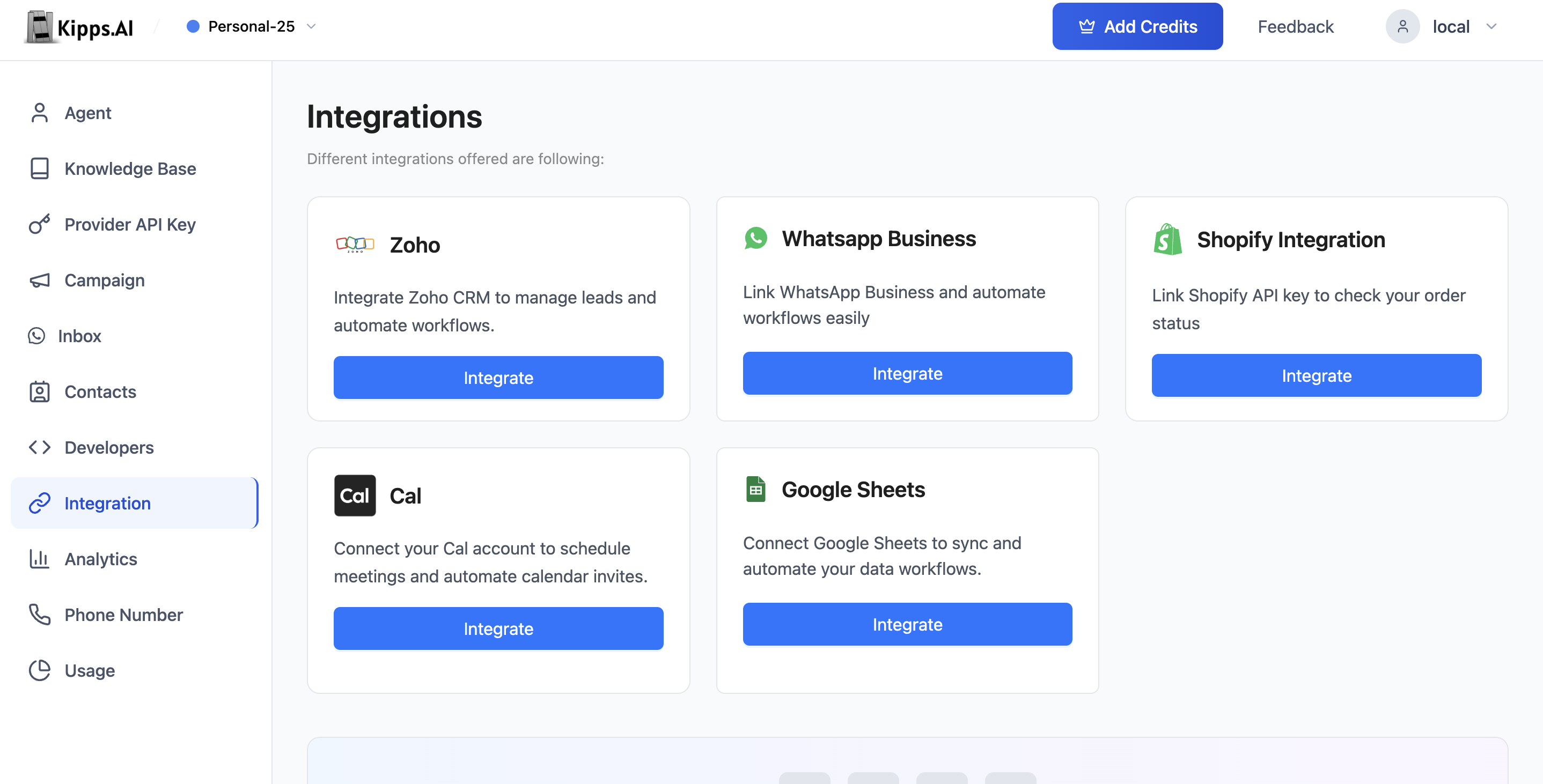
Task: Integrate the Zoho CRM
Action: [498, 378]
